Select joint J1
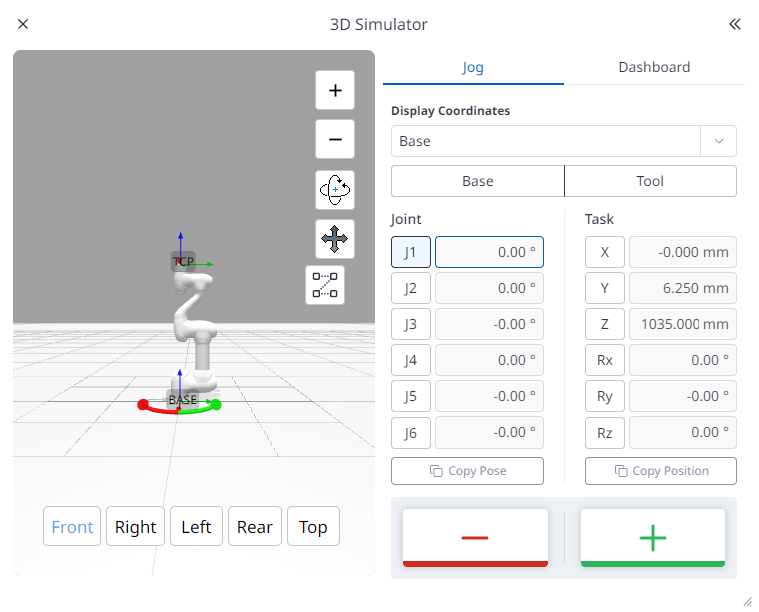Image resolution: width=759 pixels, height=612 pixels. click(x=410, y=252)
